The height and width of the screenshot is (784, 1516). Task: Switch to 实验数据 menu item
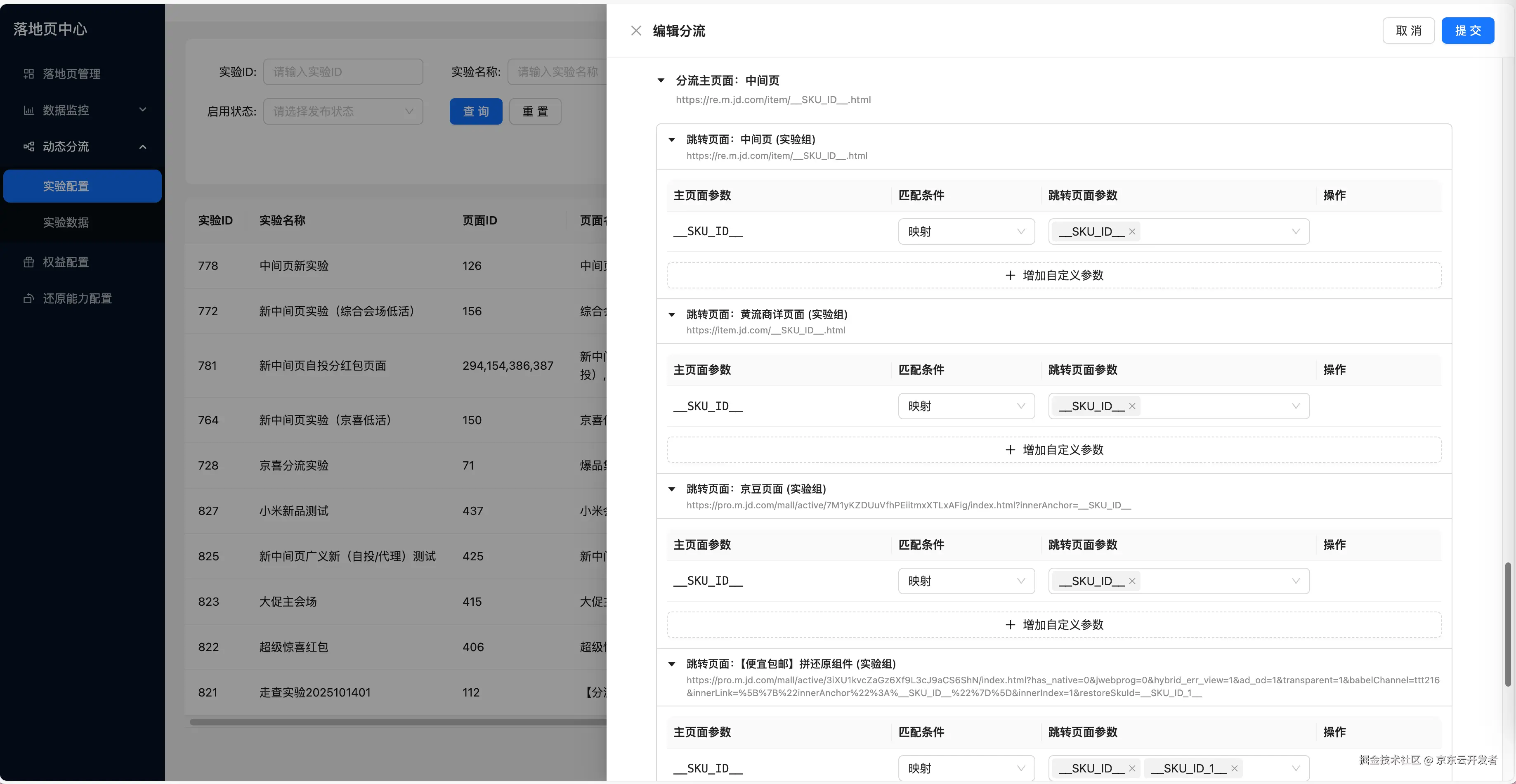pos(66,222)
